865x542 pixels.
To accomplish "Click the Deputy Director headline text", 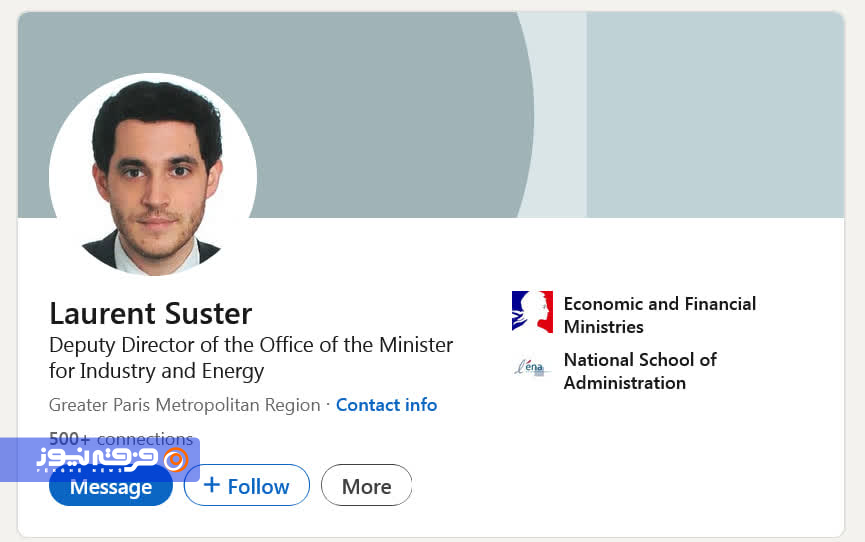I will point(251,345).
